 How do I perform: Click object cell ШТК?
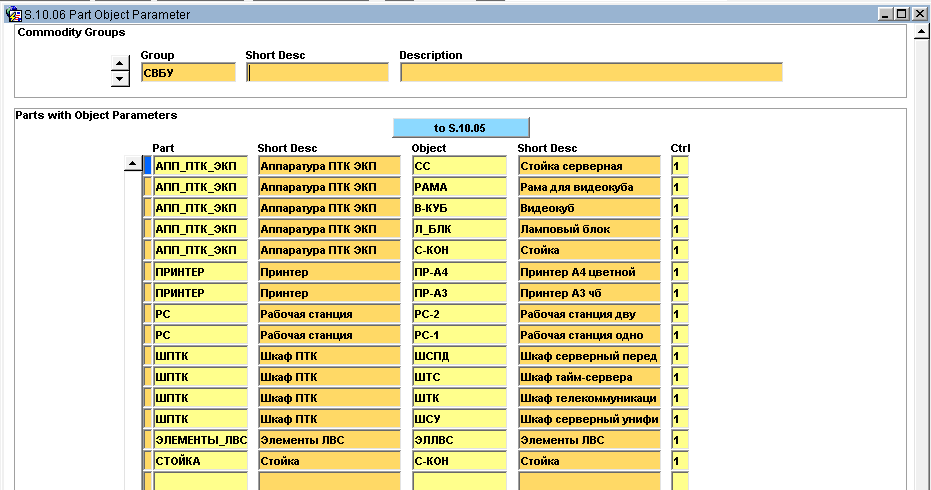coord(460,398)
